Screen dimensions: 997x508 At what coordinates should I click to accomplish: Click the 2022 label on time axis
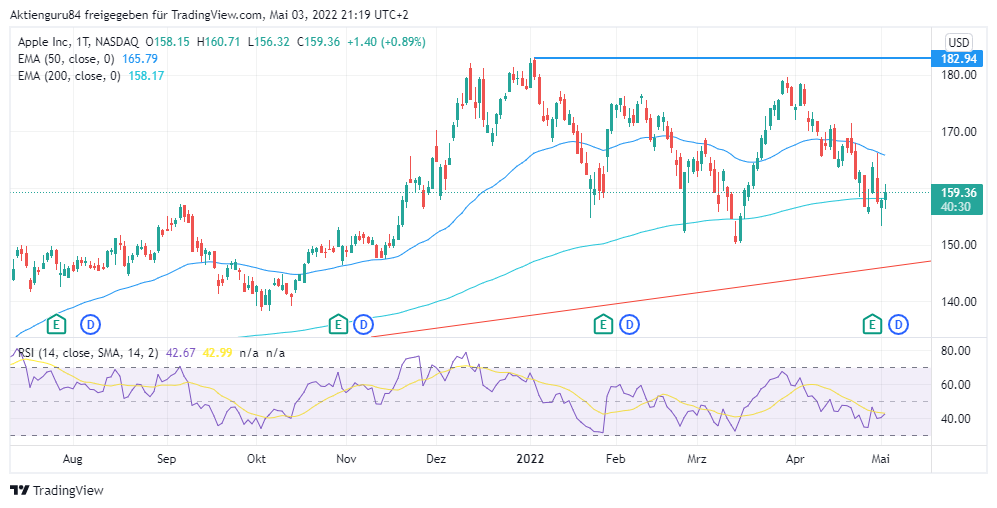[x=530, y=459]
